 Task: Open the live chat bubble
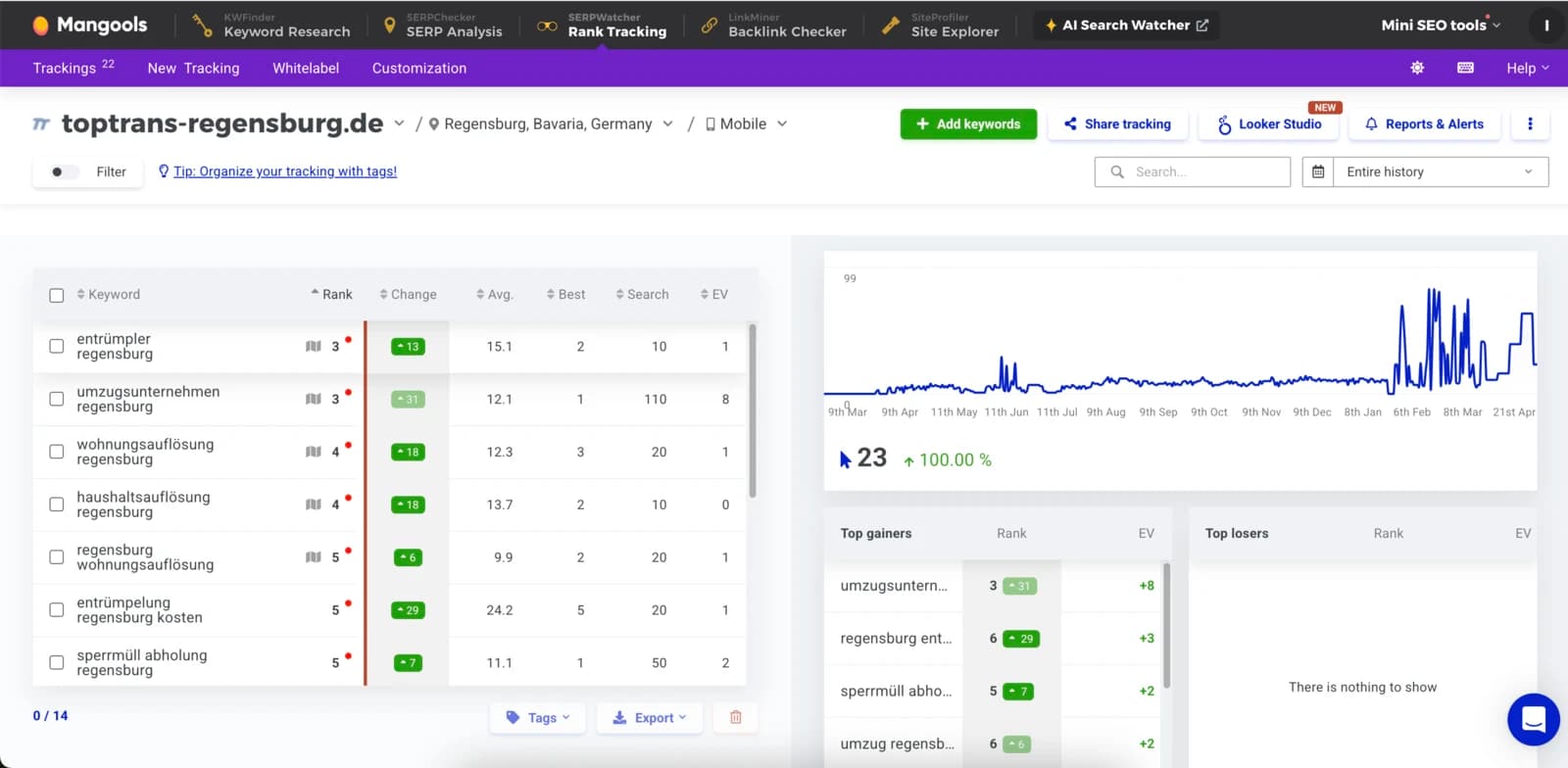(x=1534, y=719)
